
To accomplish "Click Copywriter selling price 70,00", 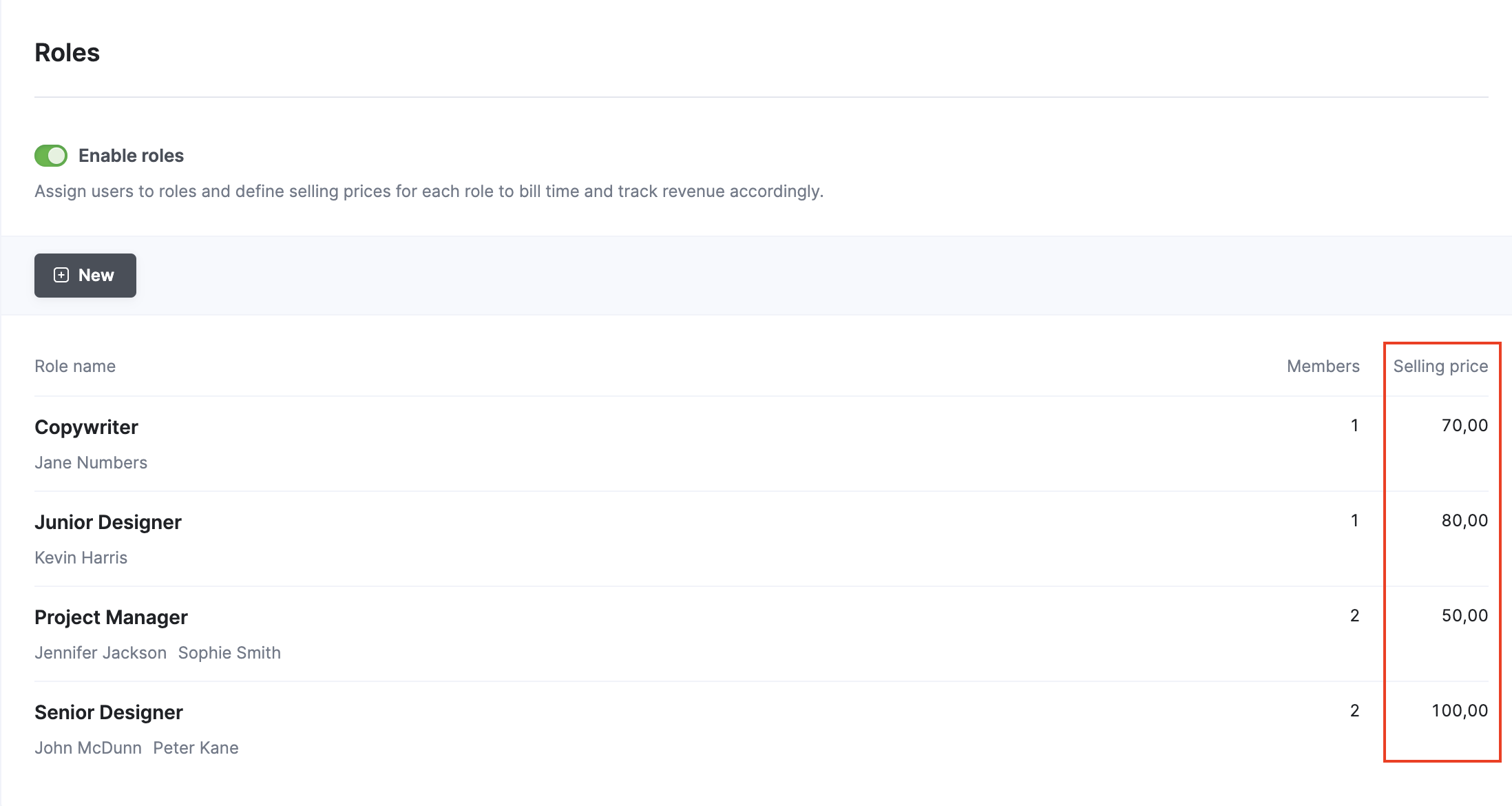I will (x=1464, y=426).
